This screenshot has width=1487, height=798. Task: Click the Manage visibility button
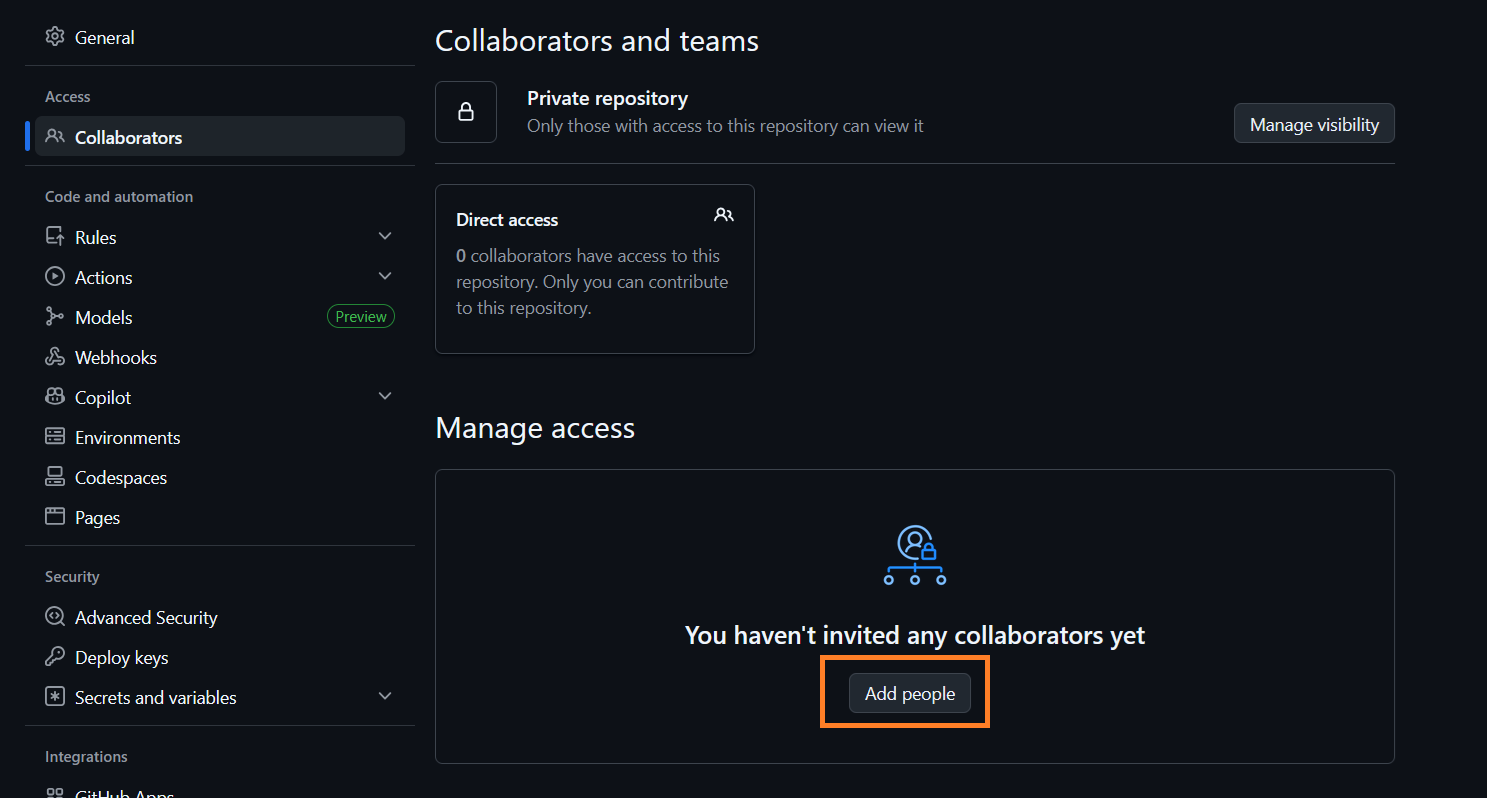[x=1314, y=124]
